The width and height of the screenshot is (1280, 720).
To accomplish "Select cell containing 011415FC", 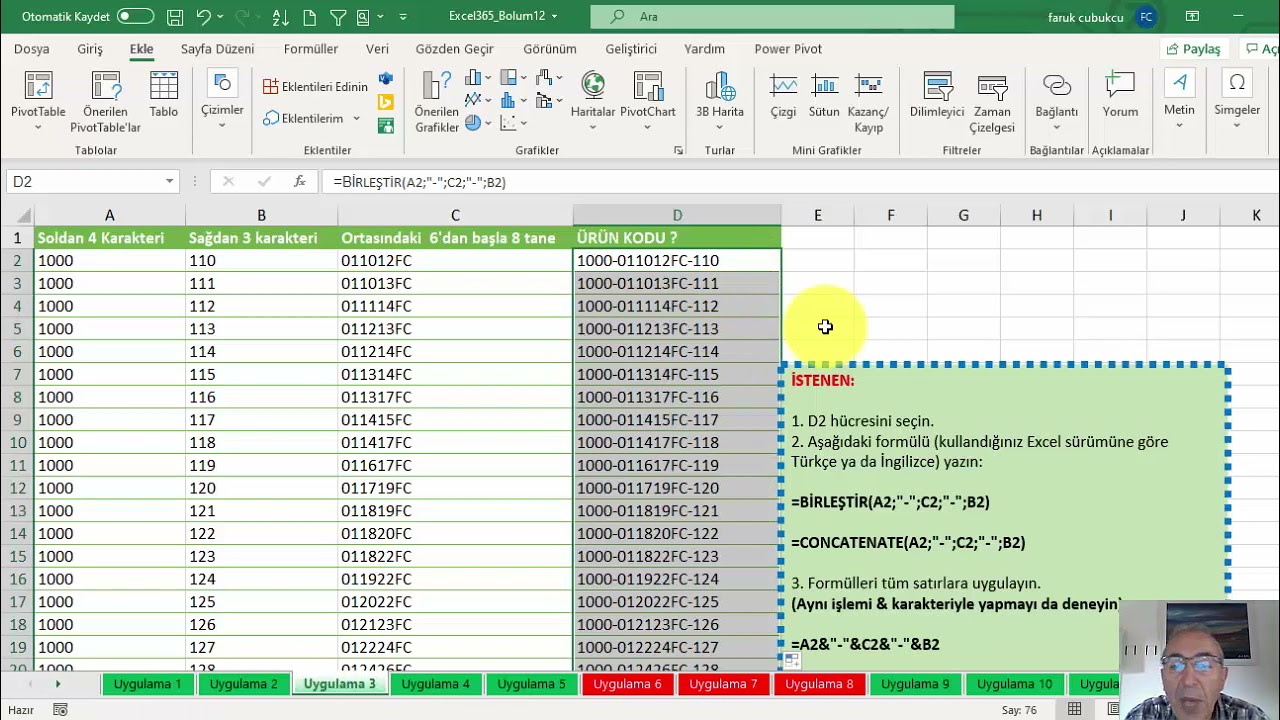I will 455,420.
